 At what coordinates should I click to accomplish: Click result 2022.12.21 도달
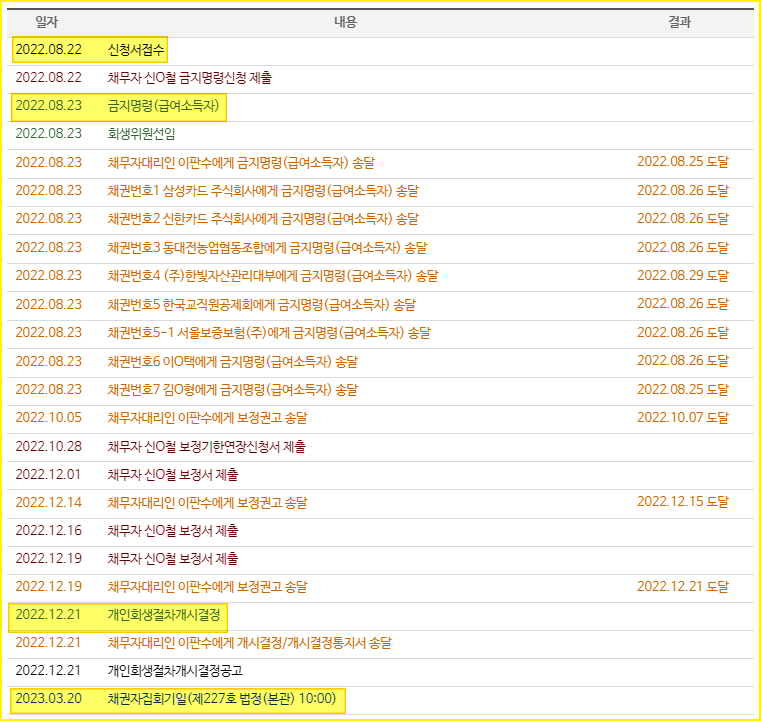coord(683,587)
